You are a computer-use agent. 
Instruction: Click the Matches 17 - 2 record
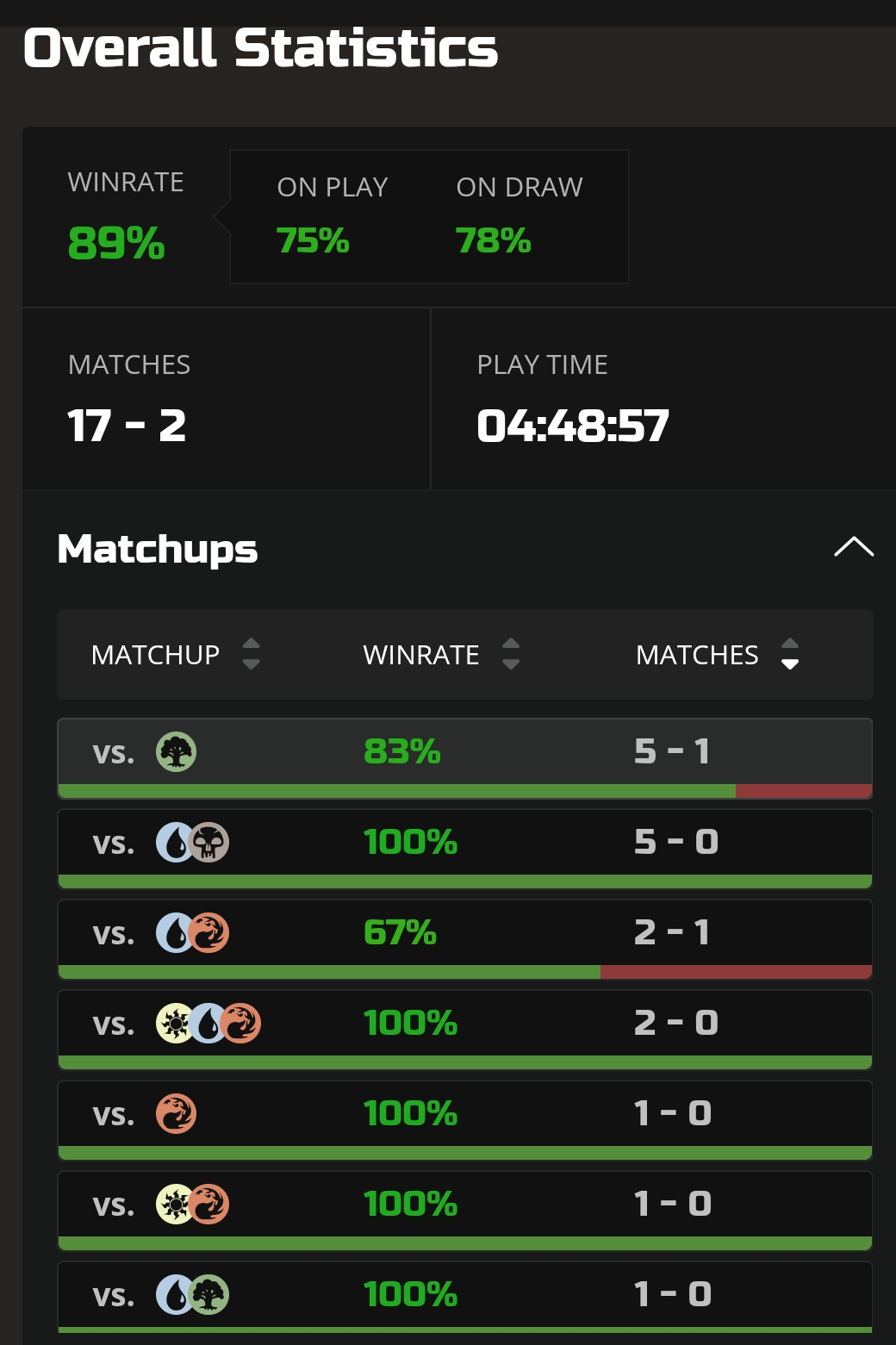tap(127, 426)
